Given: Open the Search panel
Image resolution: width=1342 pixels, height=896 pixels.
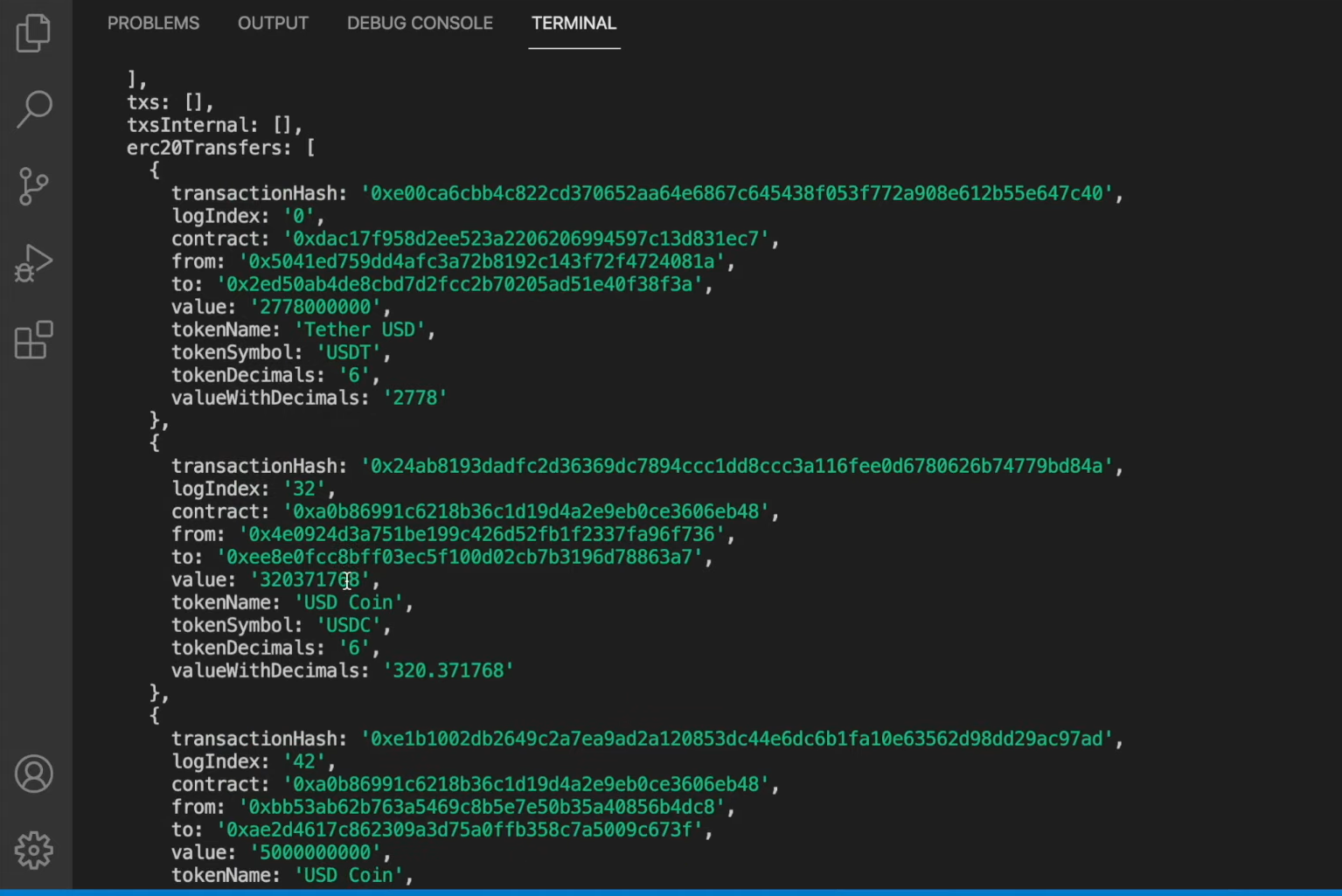Looking at the screenshot, I should [x=33, y=108].
